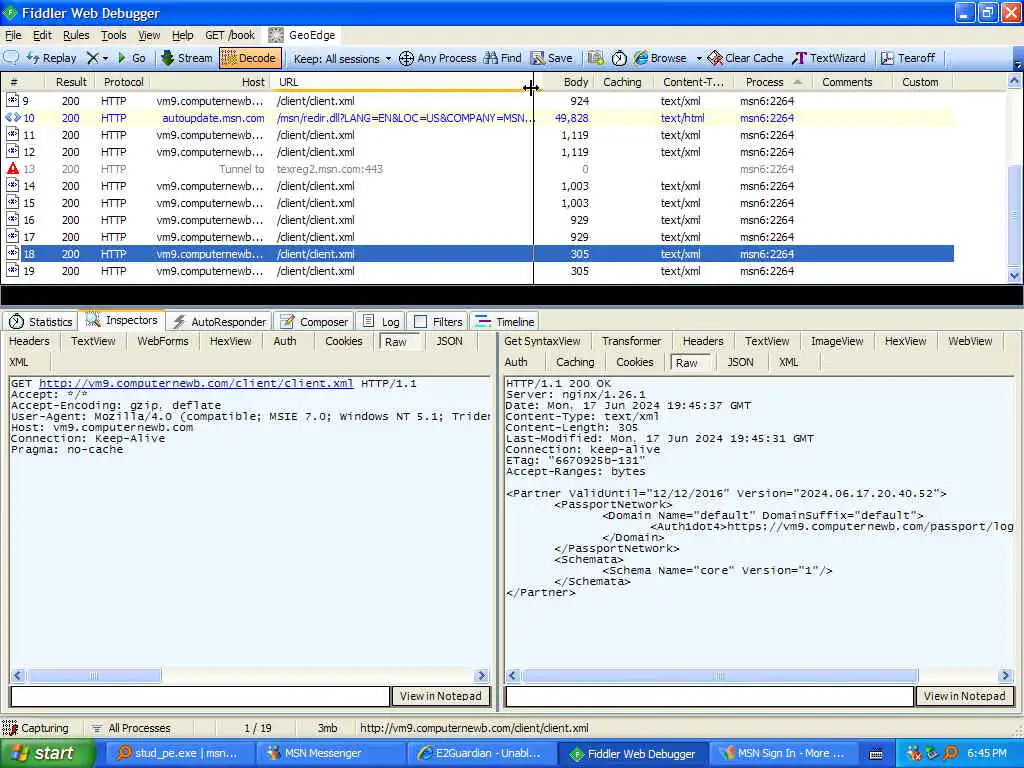Select the response ImageView inspector tab
The height and width of the screenshot is (768, 1024).
[837, 341]
